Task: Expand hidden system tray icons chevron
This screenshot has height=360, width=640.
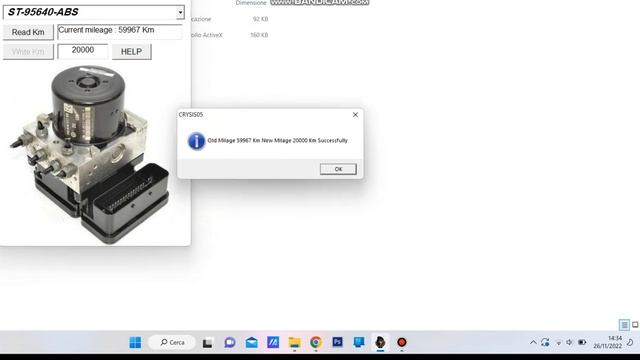Action: pyautogui.click(x=533, y=342)
